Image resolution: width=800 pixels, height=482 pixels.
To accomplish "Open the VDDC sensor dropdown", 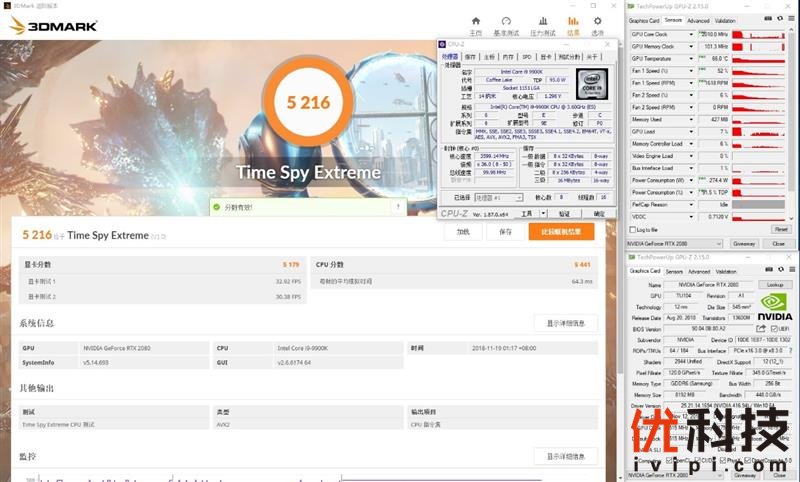I will coord(691,217).
